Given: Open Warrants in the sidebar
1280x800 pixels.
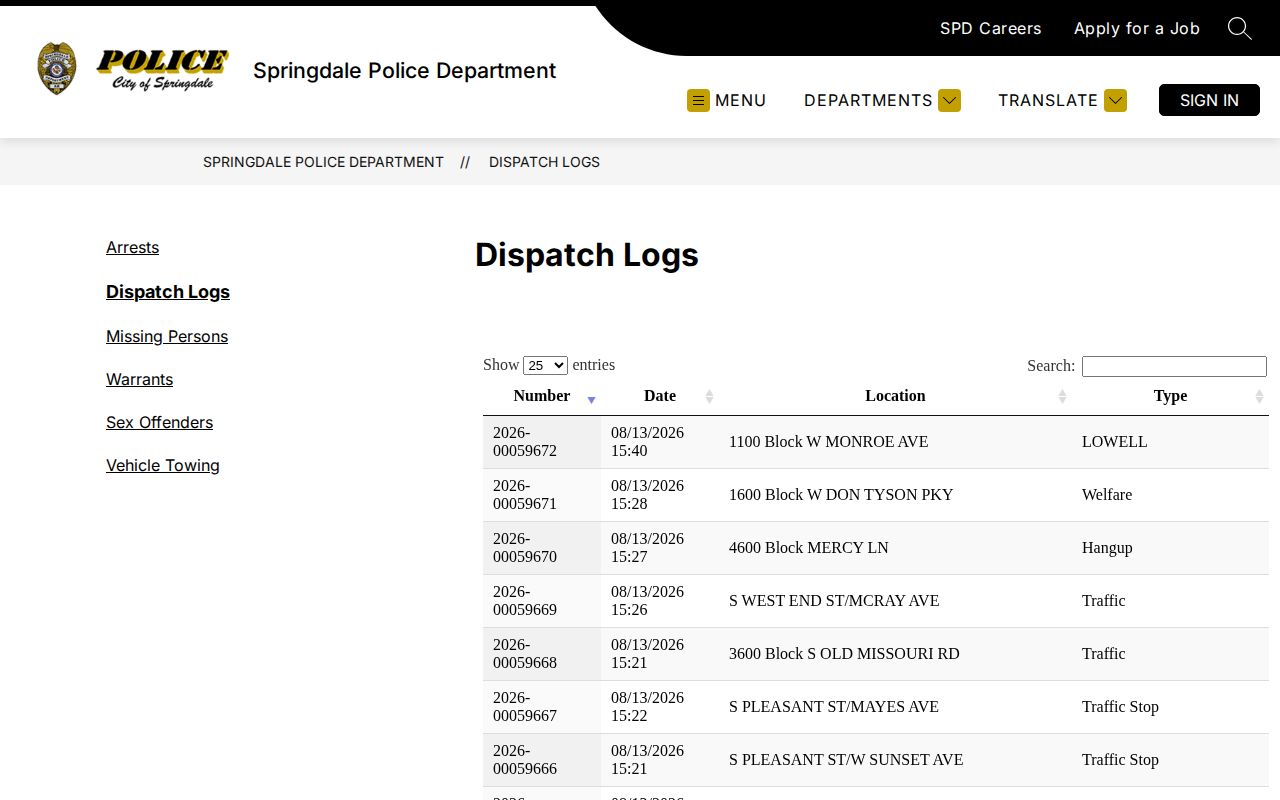Looking at the screenshot, I should click(x=139, y=380).
